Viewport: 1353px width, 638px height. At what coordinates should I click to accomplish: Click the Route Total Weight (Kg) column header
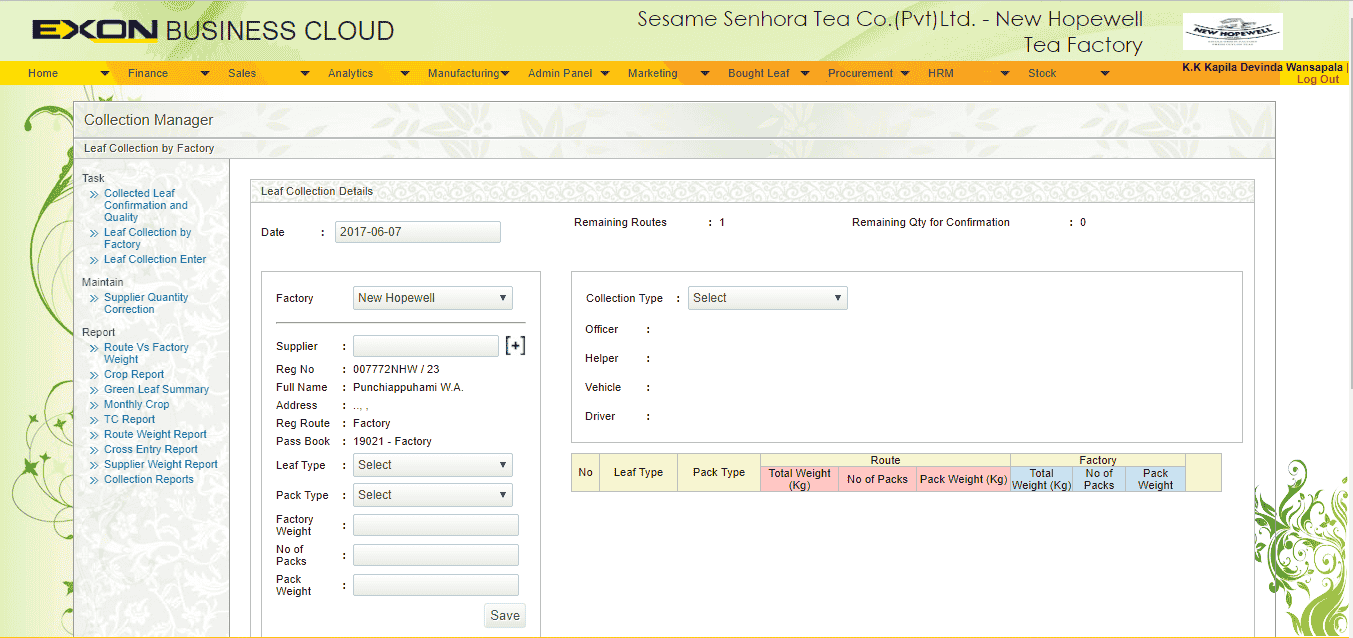click(x=799, y=479)
